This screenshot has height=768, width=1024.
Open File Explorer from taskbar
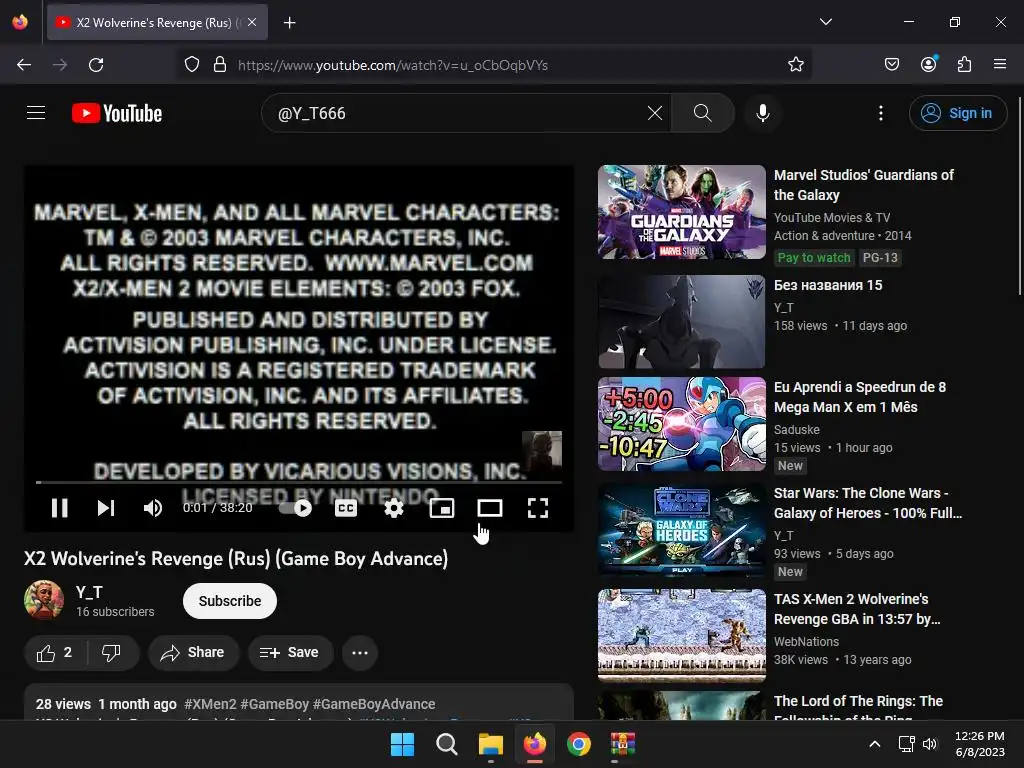490,744
